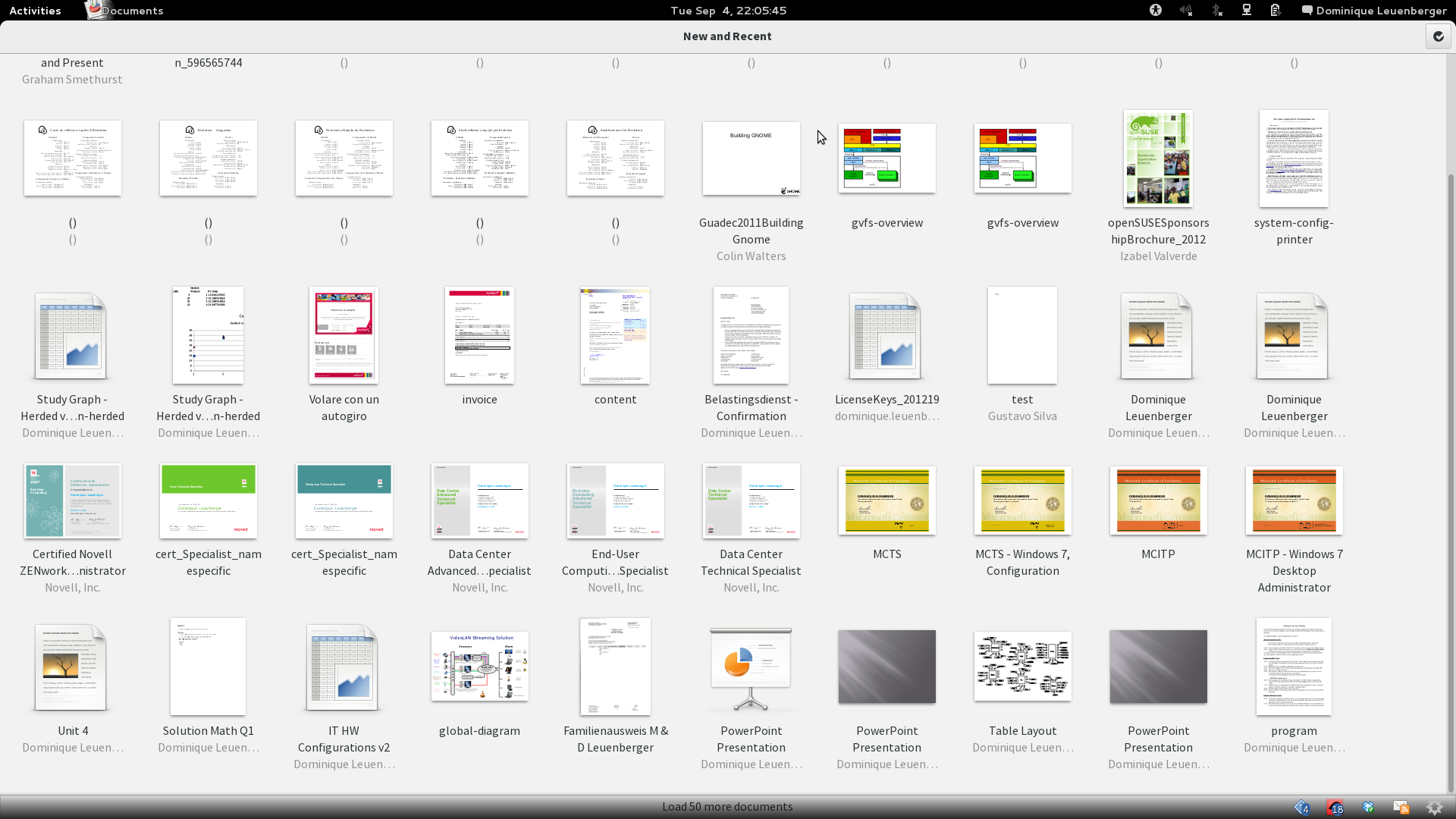Click the disabled Bluetooth icon
This screenshot has width=1456, height=819.
(x=1216, y=11)
